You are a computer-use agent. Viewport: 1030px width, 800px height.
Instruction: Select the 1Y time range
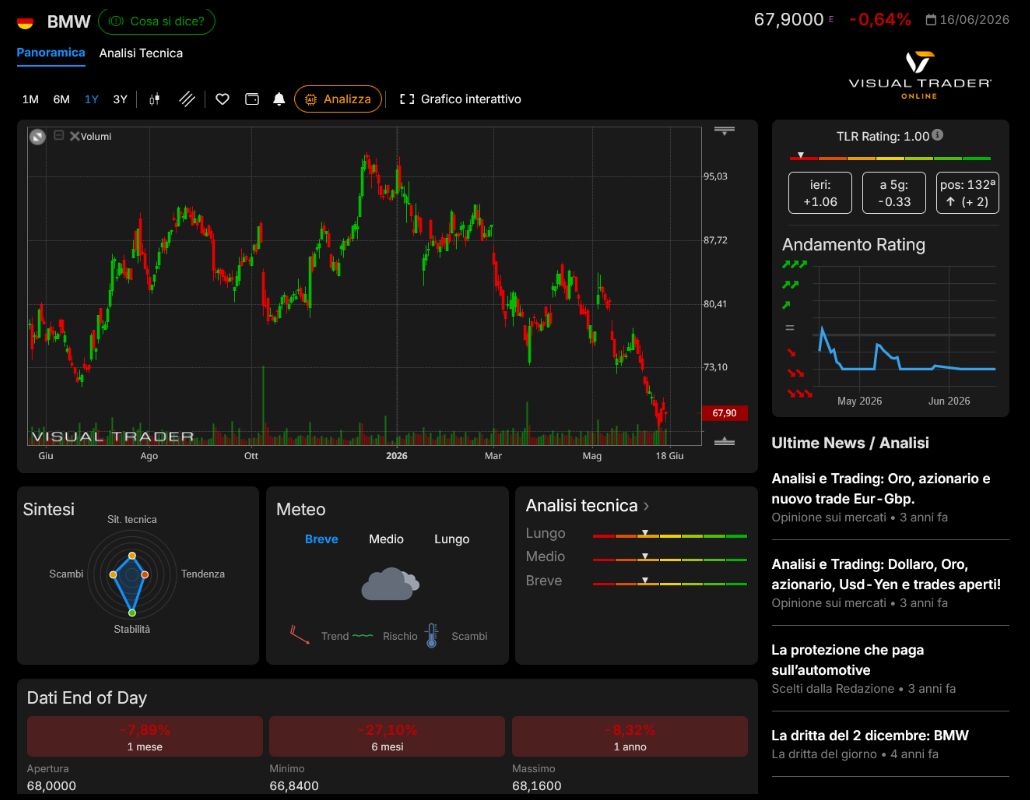point(91,99)
